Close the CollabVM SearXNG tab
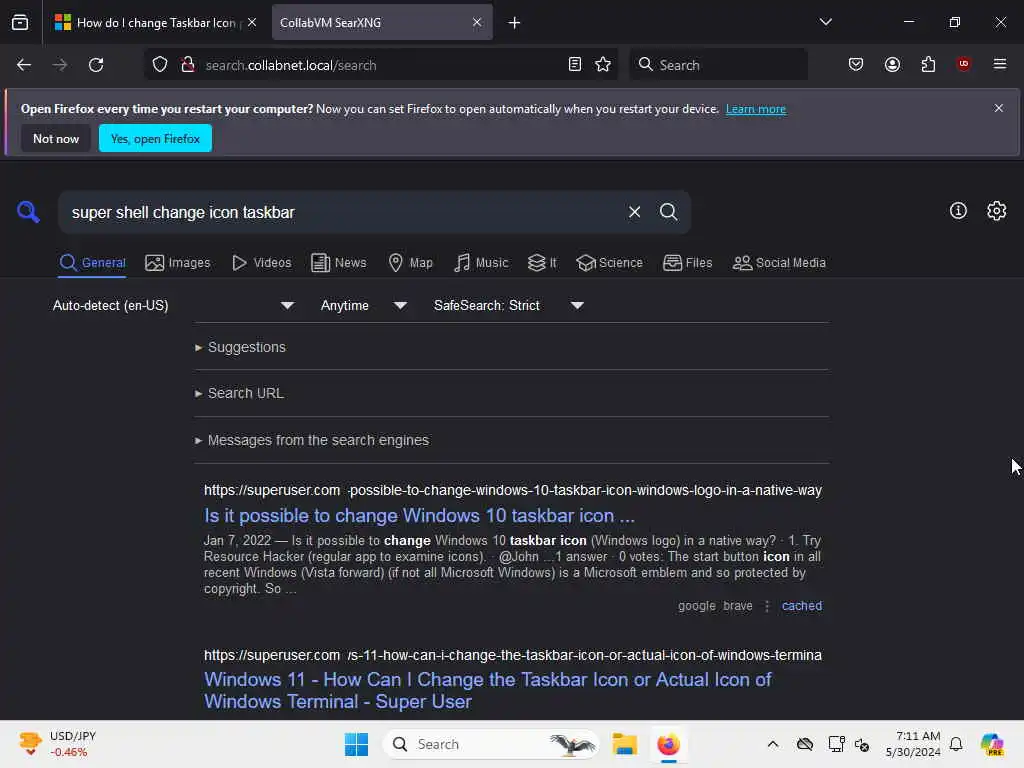The width and height of the screenshot is (1024, 768). [477, 22]
